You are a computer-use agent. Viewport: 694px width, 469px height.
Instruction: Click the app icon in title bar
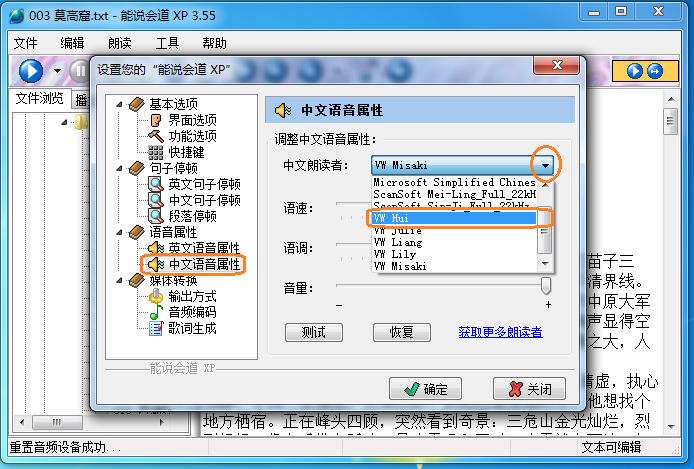[16, 16]
